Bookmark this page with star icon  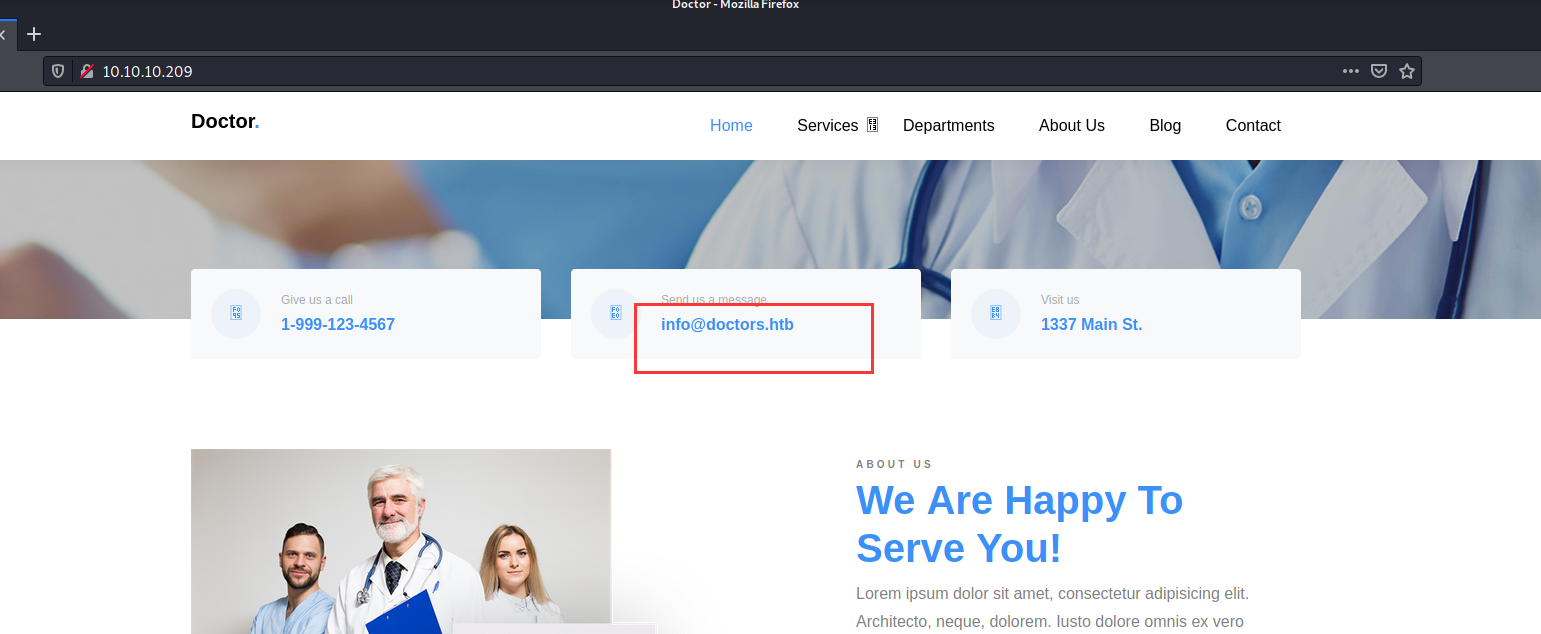coord(1407,71)
